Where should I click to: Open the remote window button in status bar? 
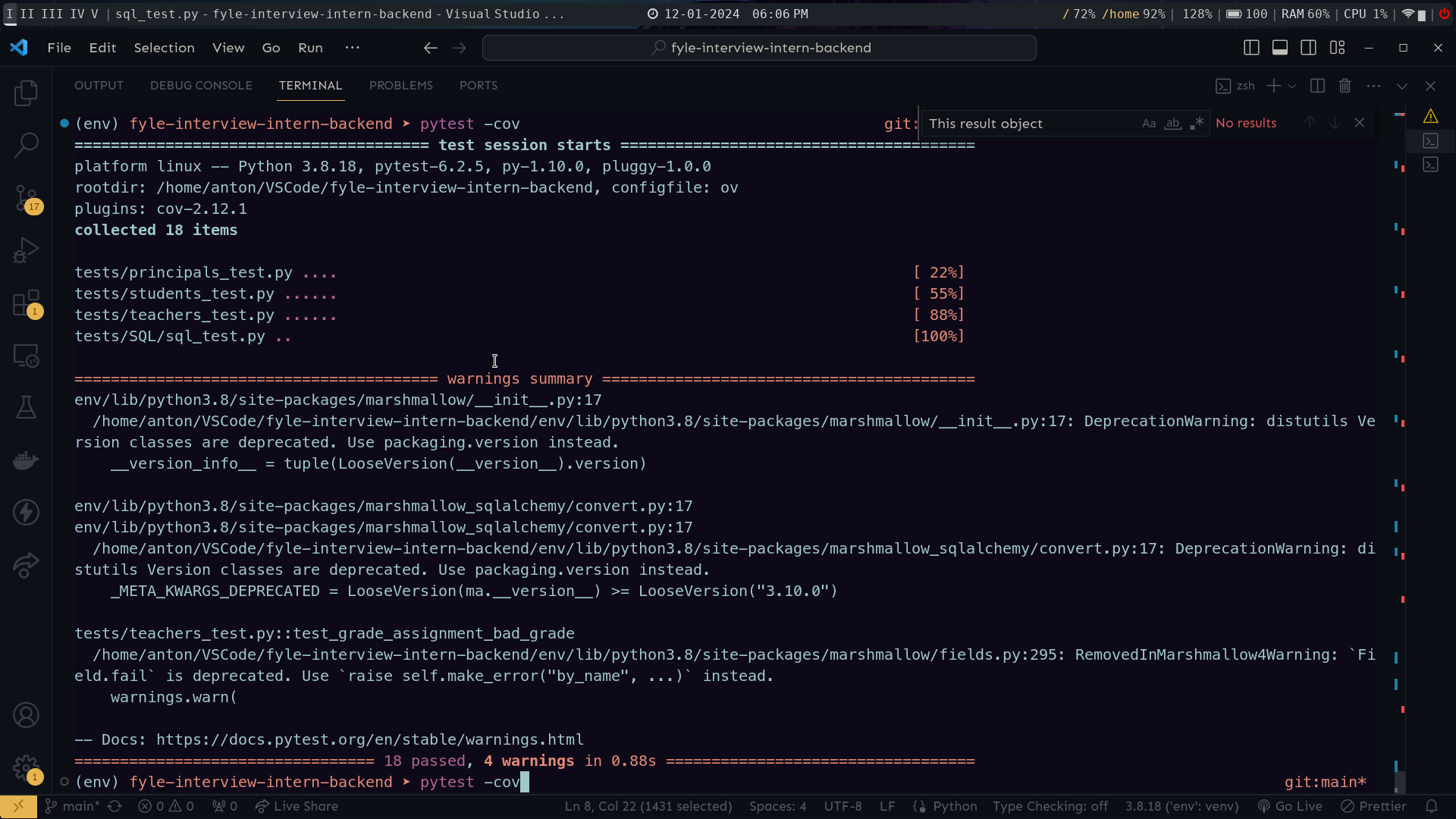point(18,807)
